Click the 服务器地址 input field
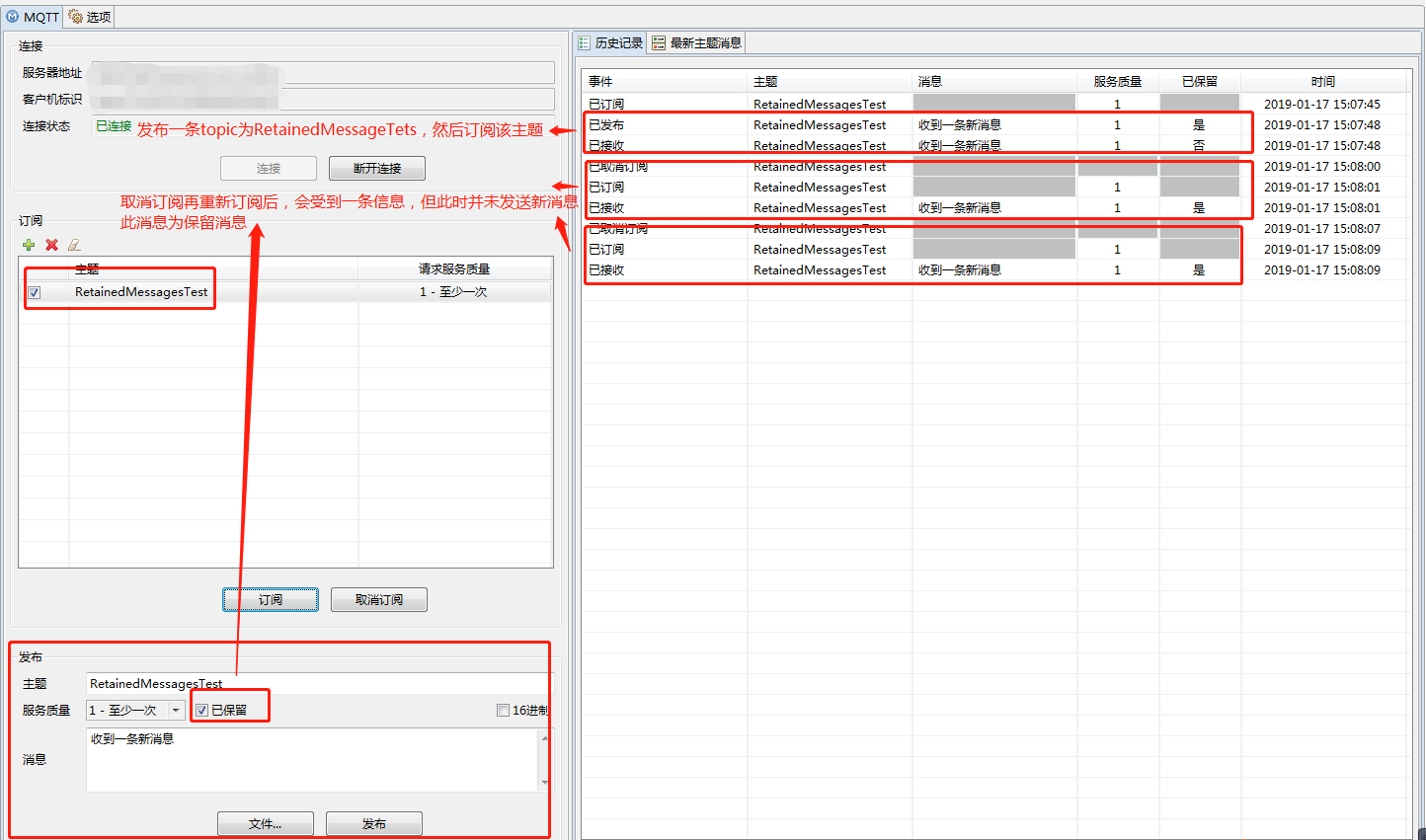 click(322, 72)
